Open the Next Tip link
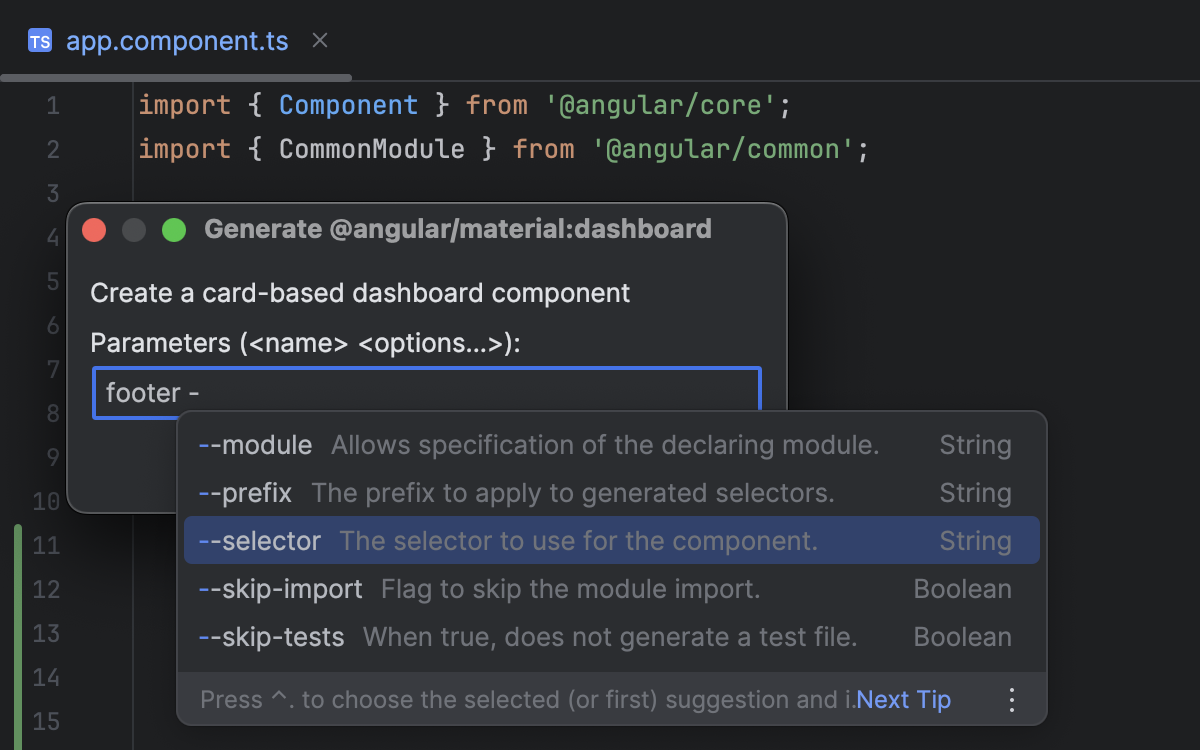 coord(903,699)
